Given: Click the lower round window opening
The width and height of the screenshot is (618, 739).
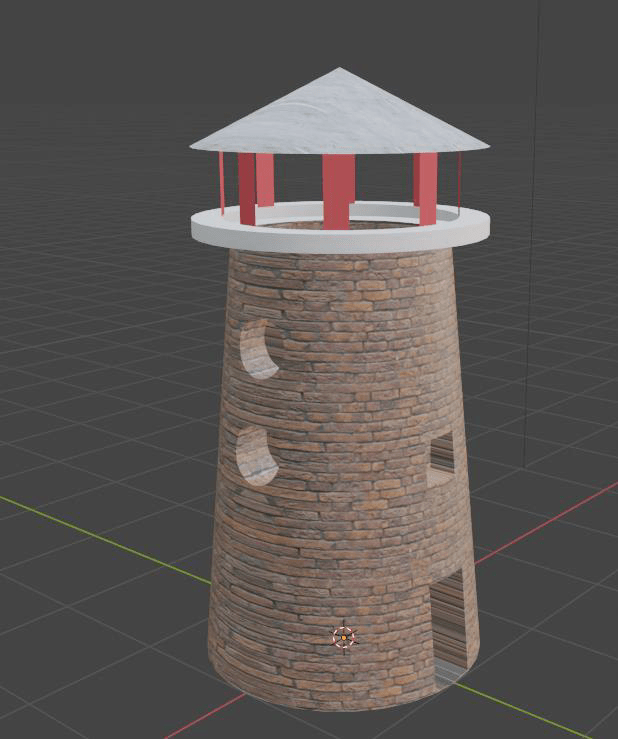Looking at the screenshot, I should [x=256, y=456].
